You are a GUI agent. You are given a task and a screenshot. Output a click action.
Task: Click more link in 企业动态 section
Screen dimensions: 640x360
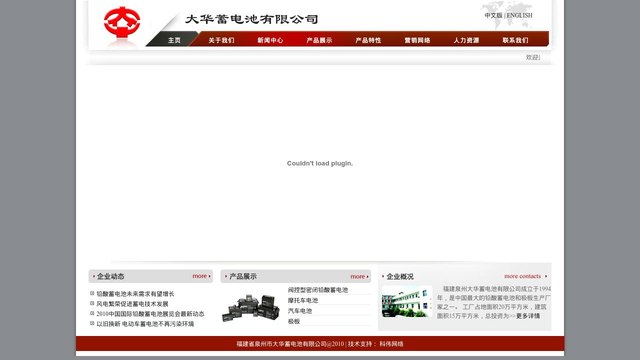pyautogui.click(x=201, y=276)
